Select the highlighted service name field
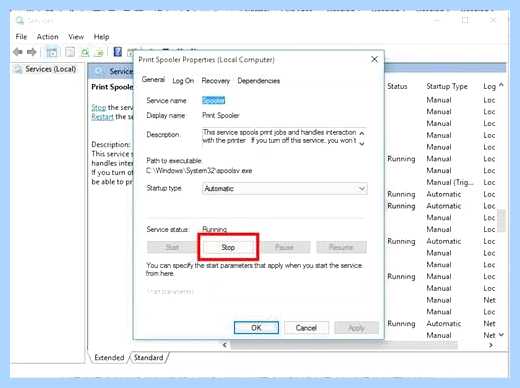The image size is (520, 388). pyautogui.click(x=214, y=100)
